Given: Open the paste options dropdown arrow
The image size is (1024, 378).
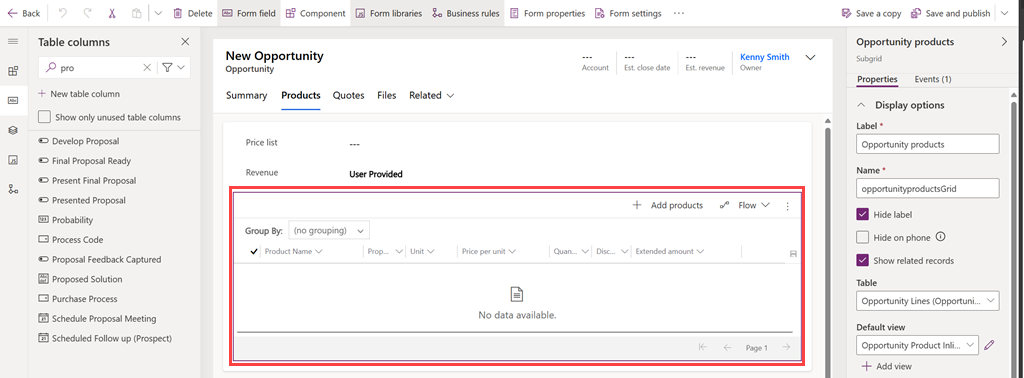Looking at the screenshot, I should (x=157, y=13).
